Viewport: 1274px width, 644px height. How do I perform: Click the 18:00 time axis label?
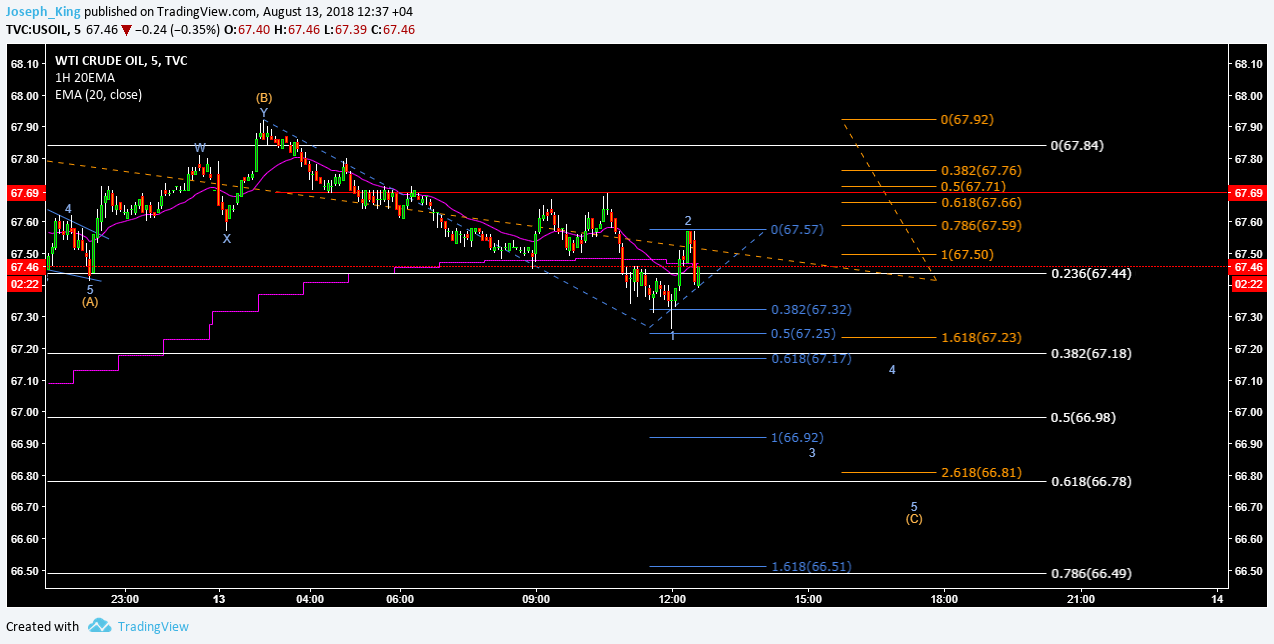(944, 599)
